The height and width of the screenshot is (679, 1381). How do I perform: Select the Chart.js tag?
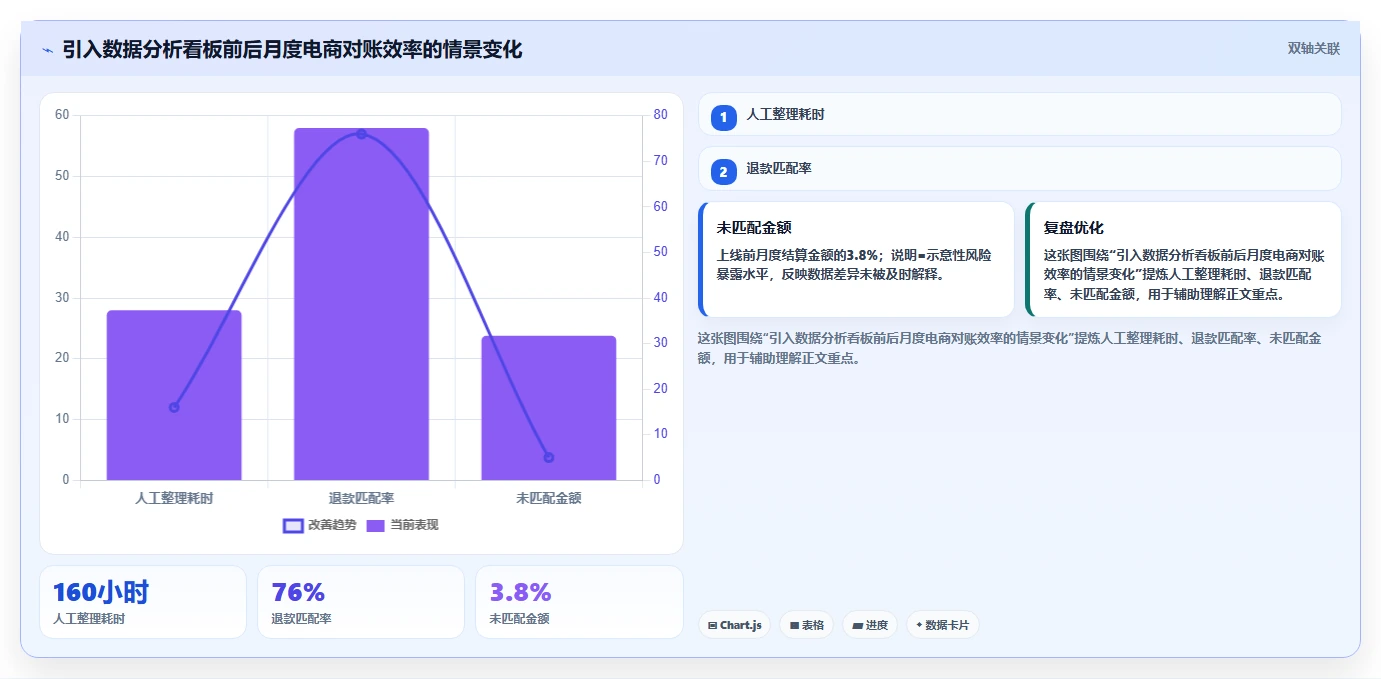(x=734, y=625)
